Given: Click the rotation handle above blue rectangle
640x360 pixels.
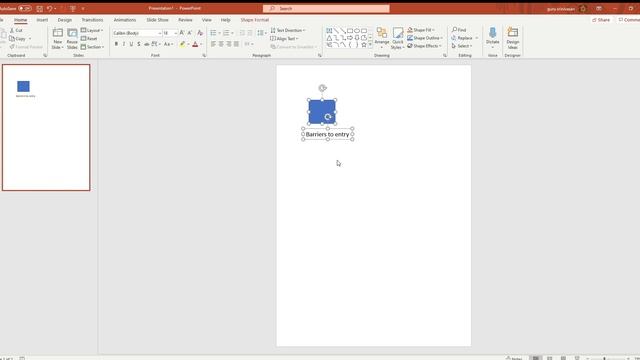Looking at the screenshot, I should (322, 88).
